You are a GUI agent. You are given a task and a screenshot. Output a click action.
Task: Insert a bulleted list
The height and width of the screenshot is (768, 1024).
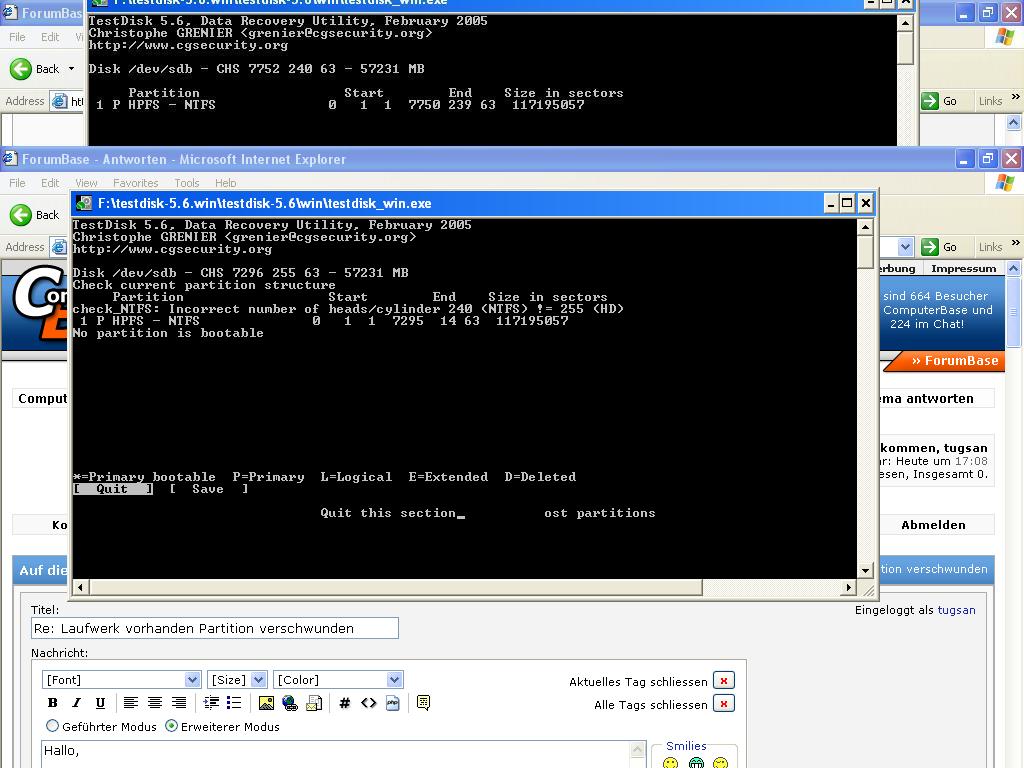234,703
